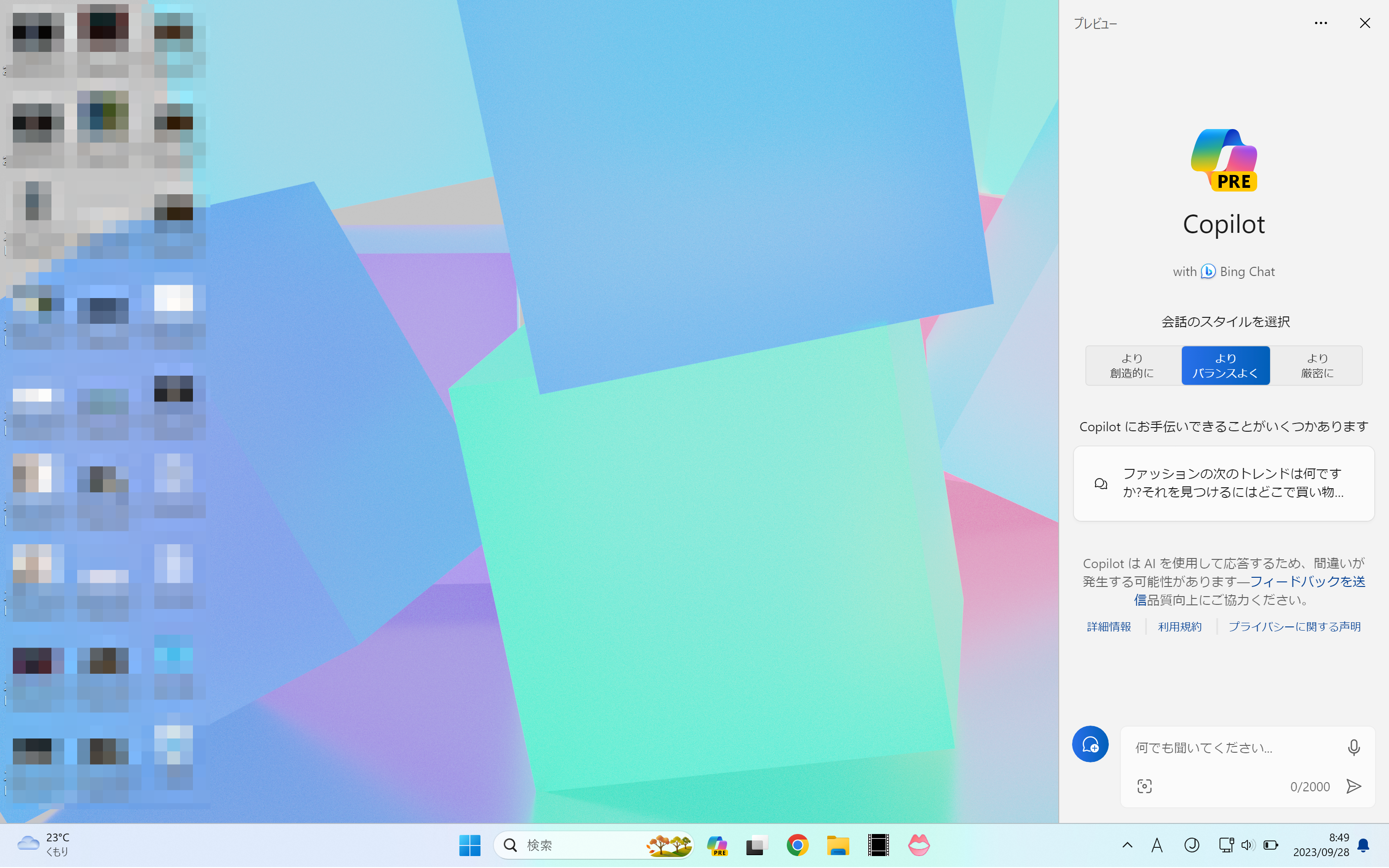Click the battery status tray icon
The width and height of the screenshot is (1389, 868).
[x=1271, y=845]
